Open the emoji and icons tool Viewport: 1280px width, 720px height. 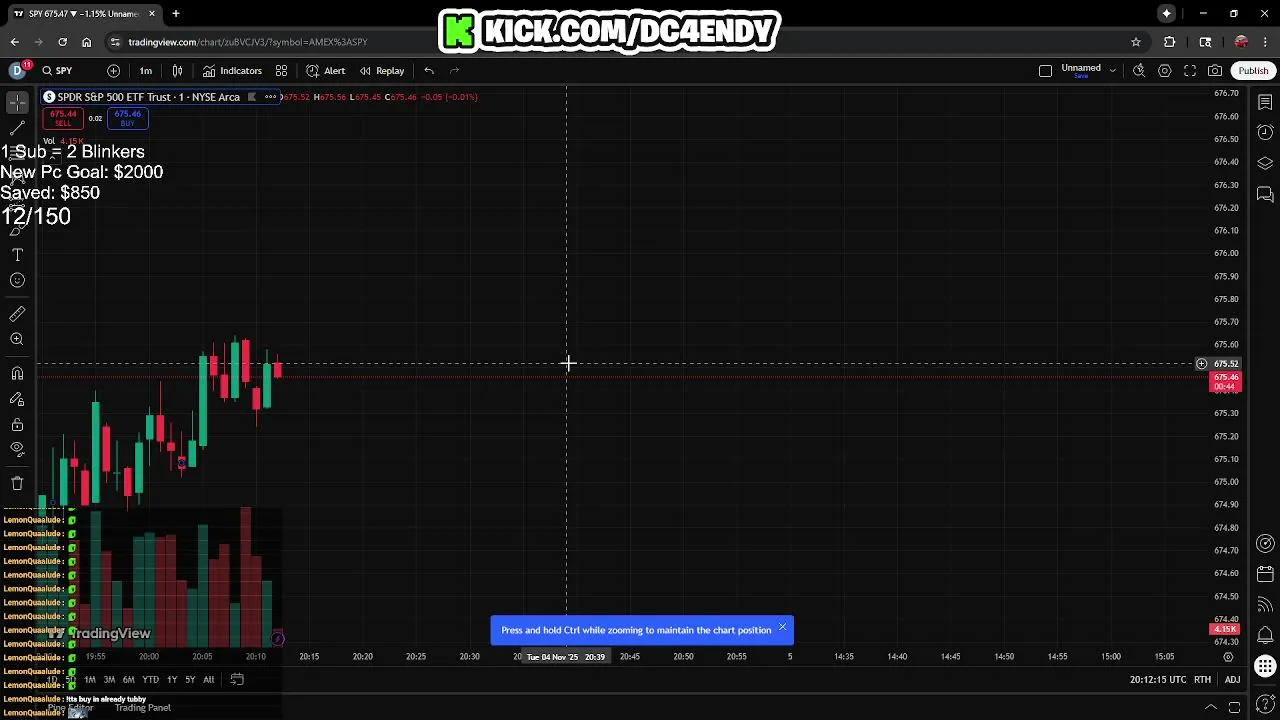point(17,281)
